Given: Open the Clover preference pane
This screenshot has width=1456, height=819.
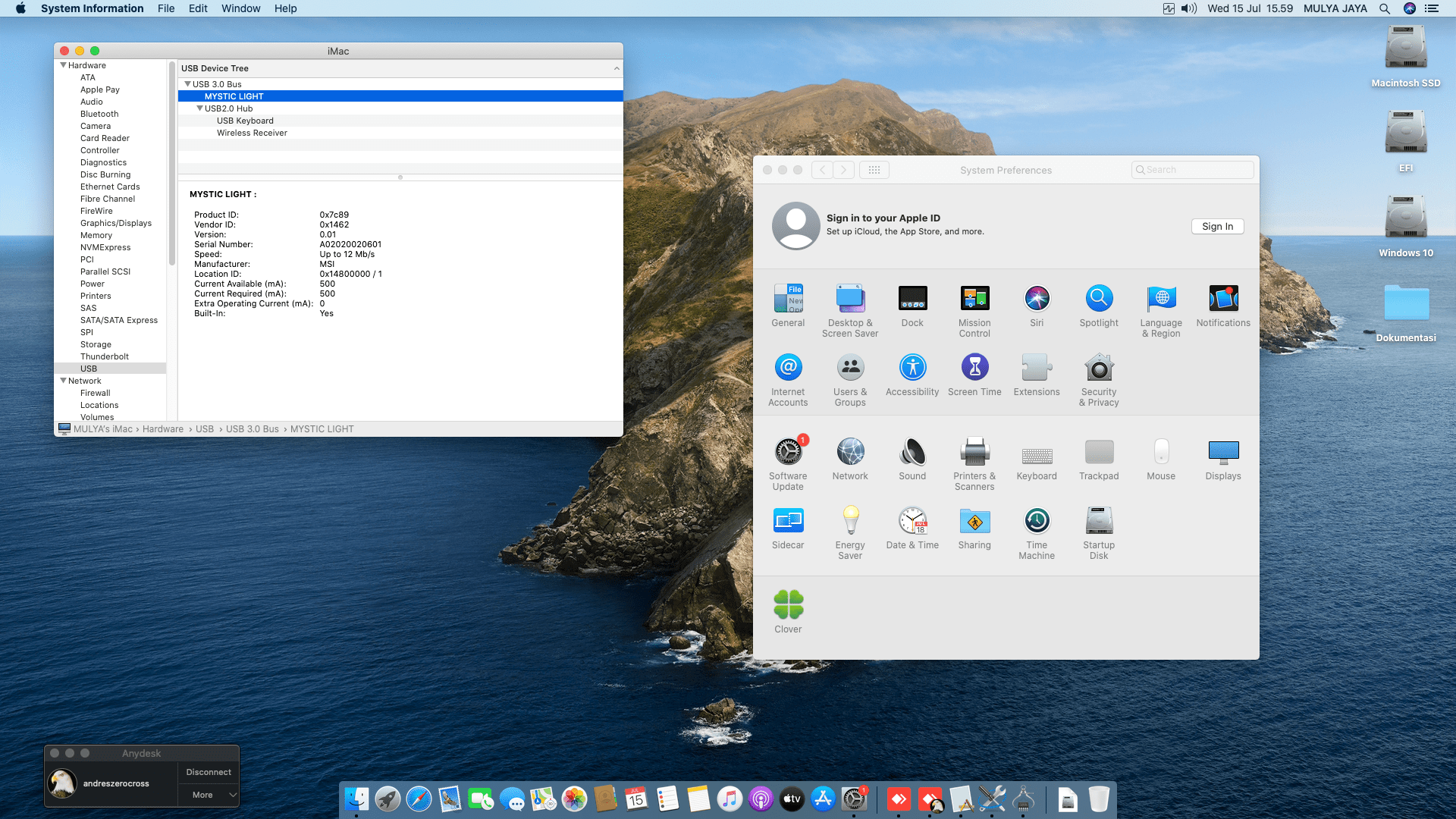Looking at the screenshot, I should coord(788,612).
